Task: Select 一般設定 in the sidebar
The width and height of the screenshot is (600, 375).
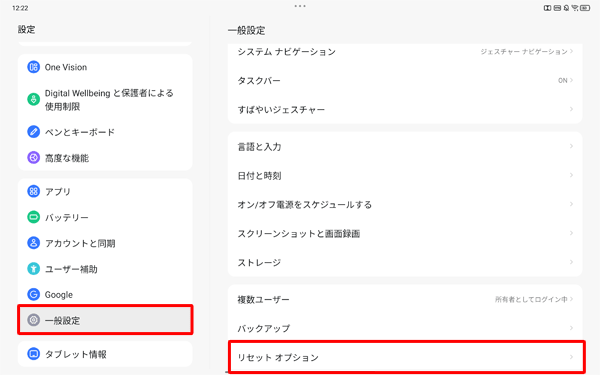Action: (x=105, y=320)
